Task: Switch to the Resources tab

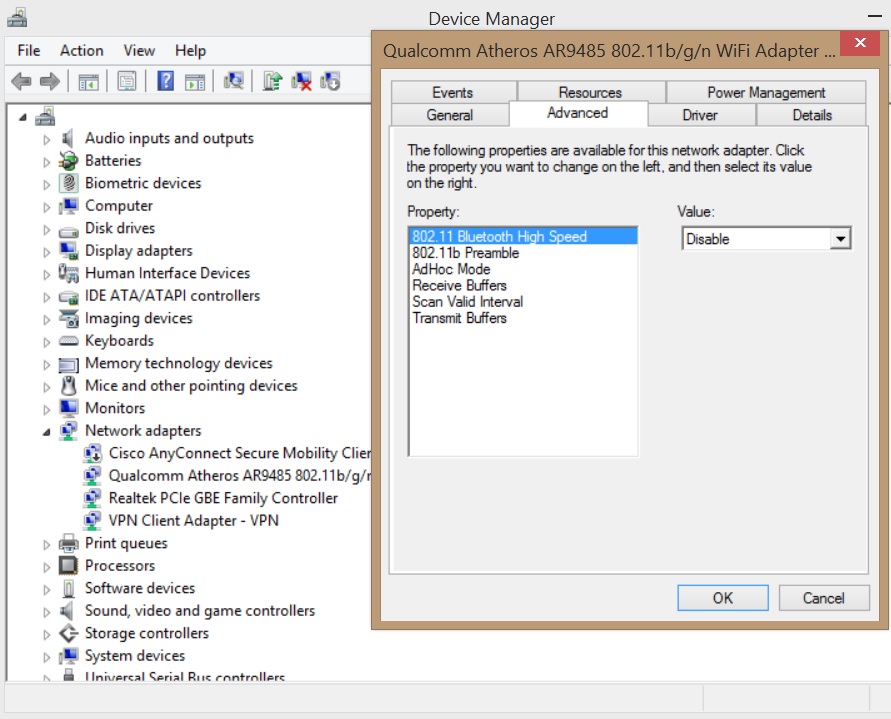Action: click(x=590, y=92)
